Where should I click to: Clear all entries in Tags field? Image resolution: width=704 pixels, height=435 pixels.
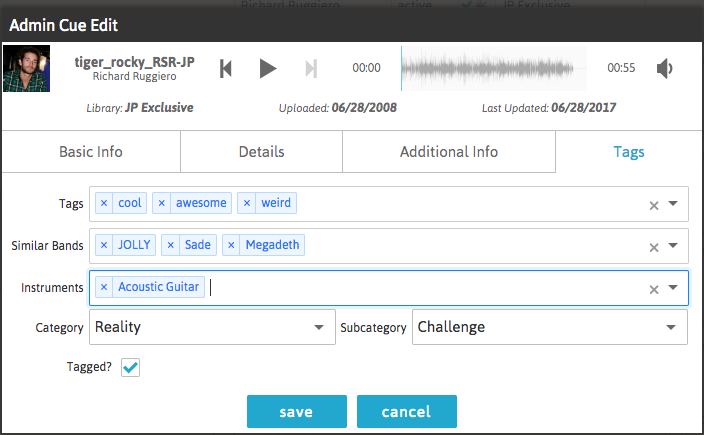pos(654,206)
